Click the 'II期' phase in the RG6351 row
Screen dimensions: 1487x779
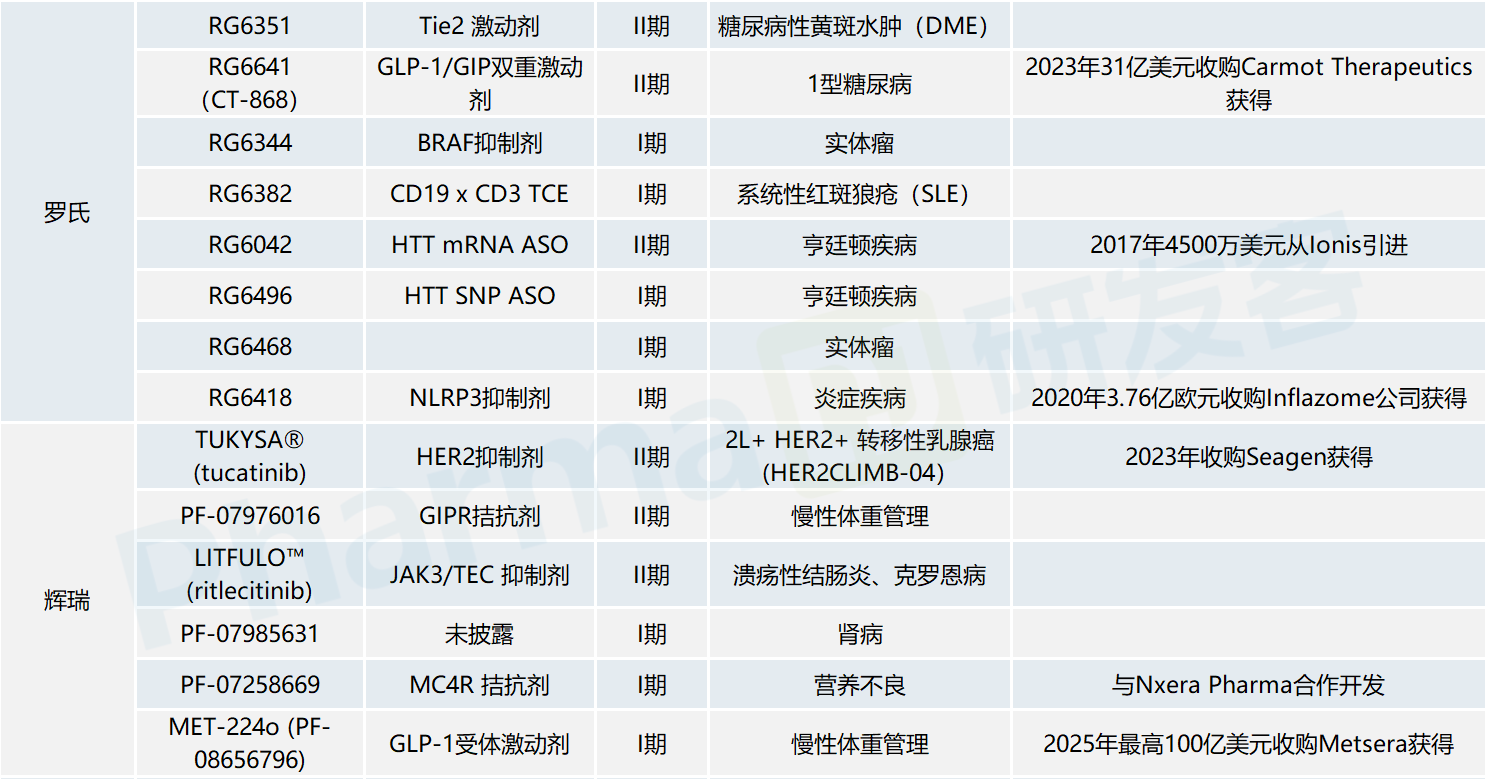click(x=652, y=25)
